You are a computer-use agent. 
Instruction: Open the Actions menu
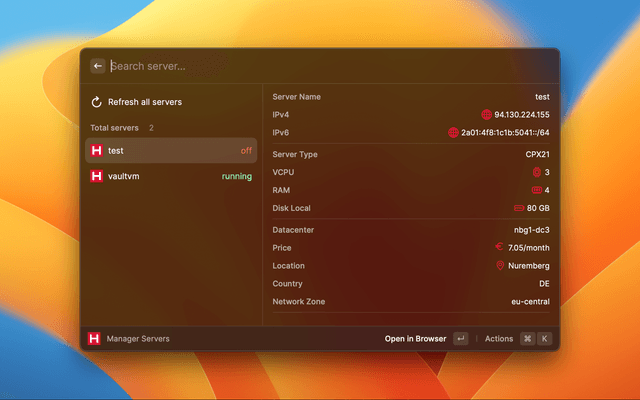point(498,339)
